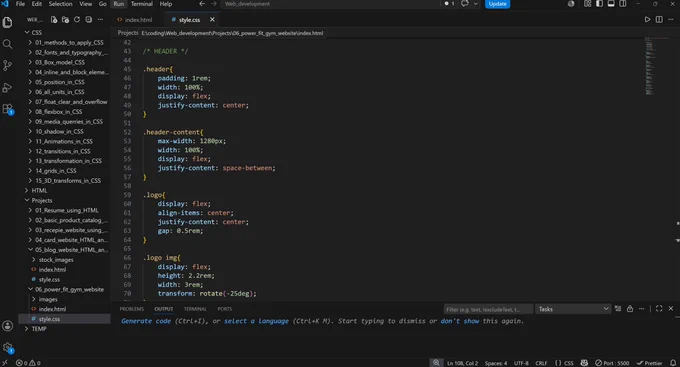Screen dimensions: 680x367
Task: Open the Extensions view
Action: point(7,109)
